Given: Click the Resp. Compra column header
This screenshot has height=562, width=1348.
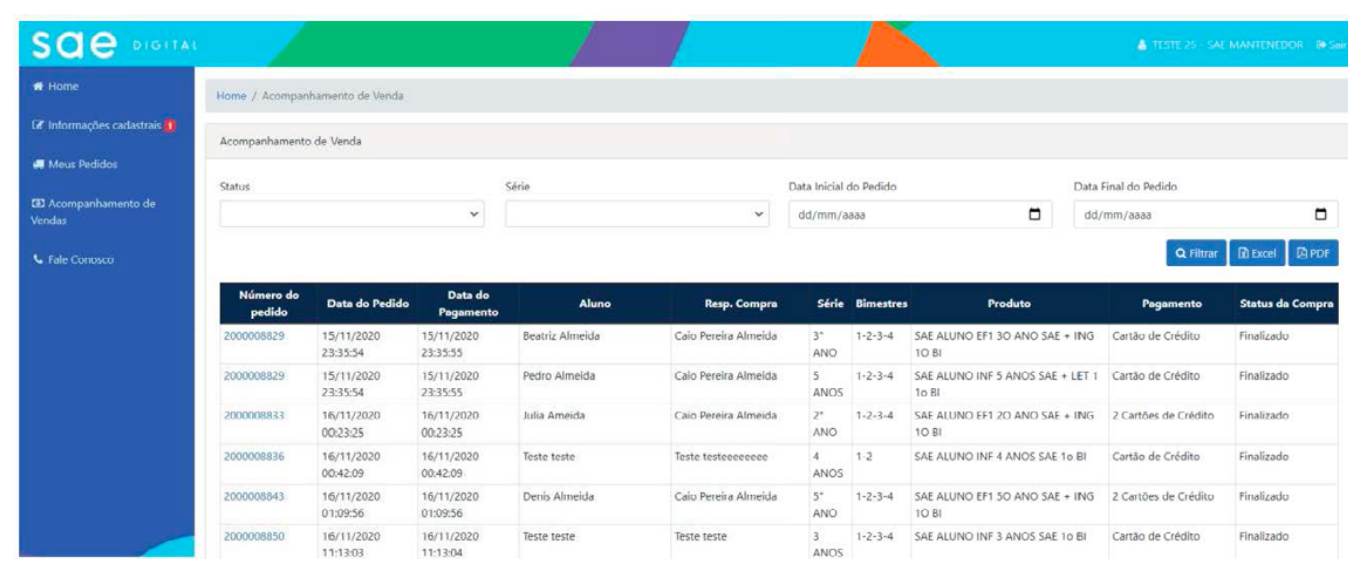Looking at the screenshot, I should point(740,303).
